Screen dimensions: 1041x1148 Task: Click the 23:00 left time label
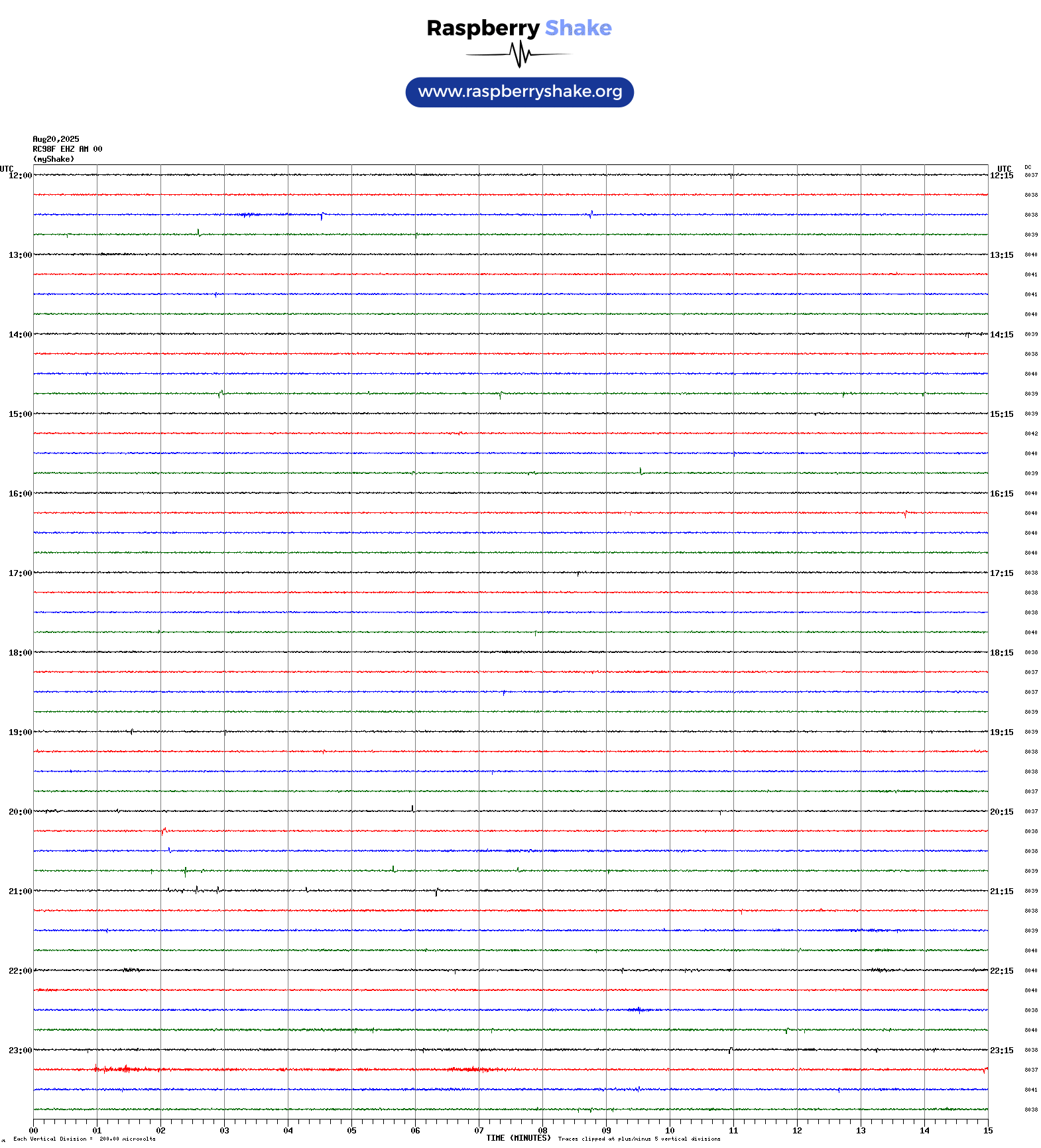click(x=20, y=1051)
